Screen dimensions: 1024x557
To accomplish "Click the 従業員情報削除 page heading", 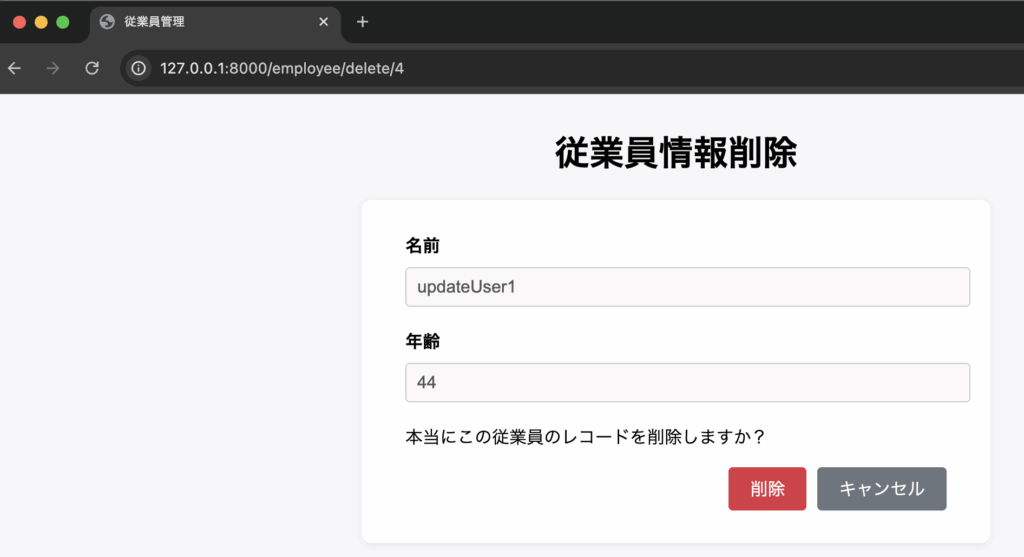I will tap(676, 154).
